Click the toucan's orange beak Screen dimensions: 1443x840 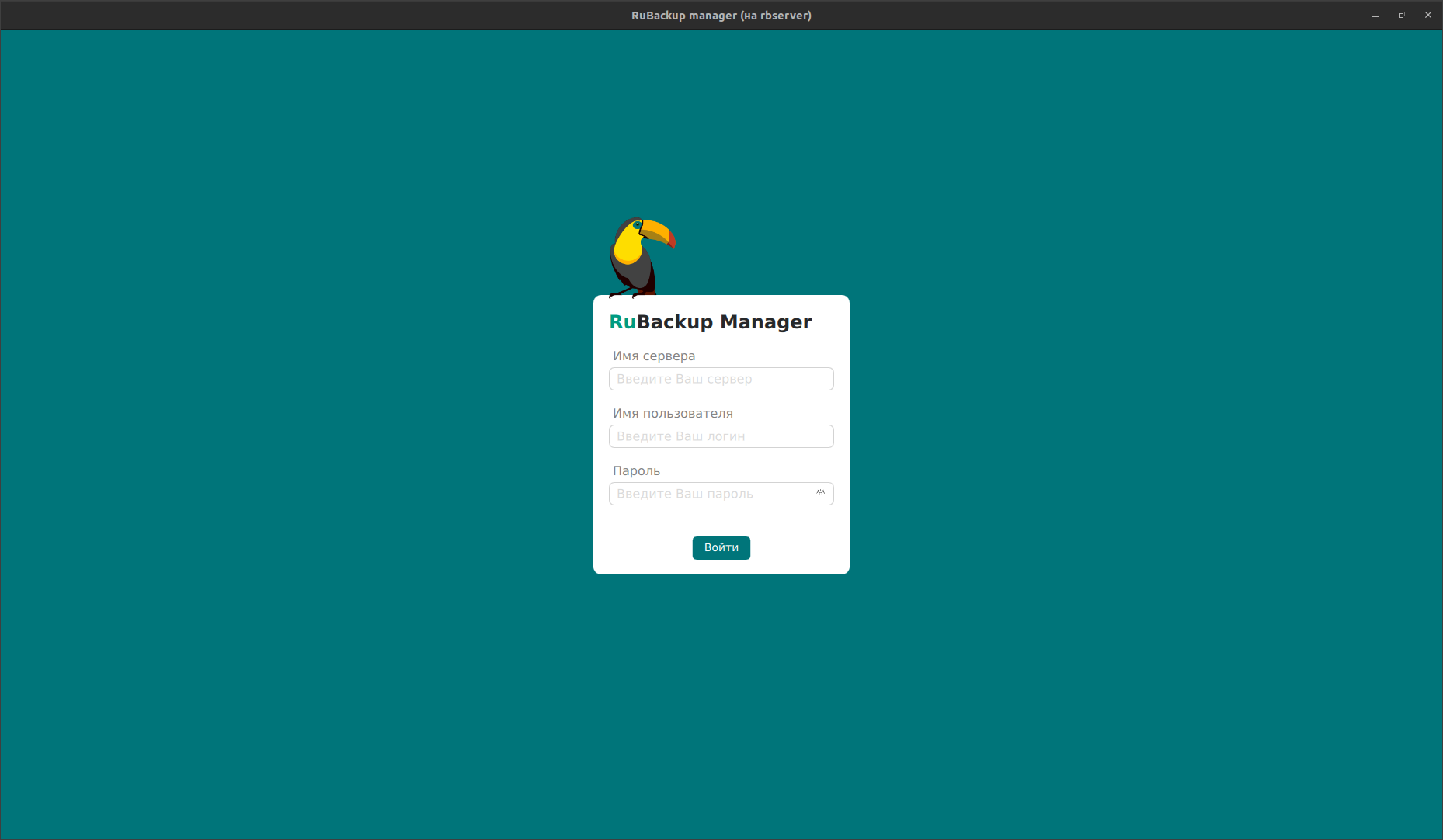(x=659, y=232)
